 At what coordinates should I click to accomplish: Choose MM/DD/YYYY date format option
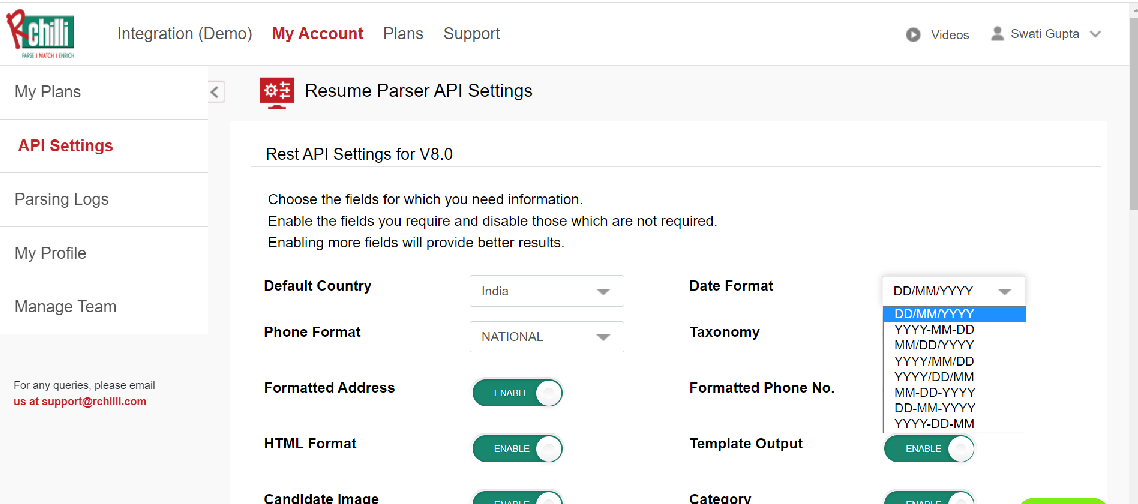pos(934,345)
